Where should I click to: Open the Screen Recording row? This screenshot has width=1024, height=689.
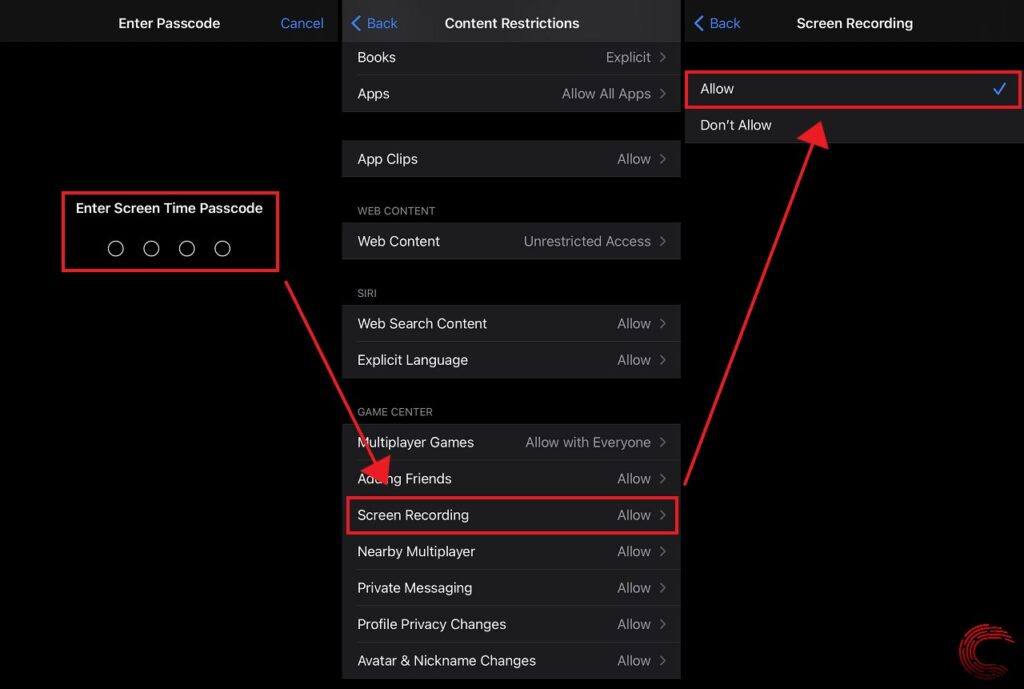[x=511, y=515]
